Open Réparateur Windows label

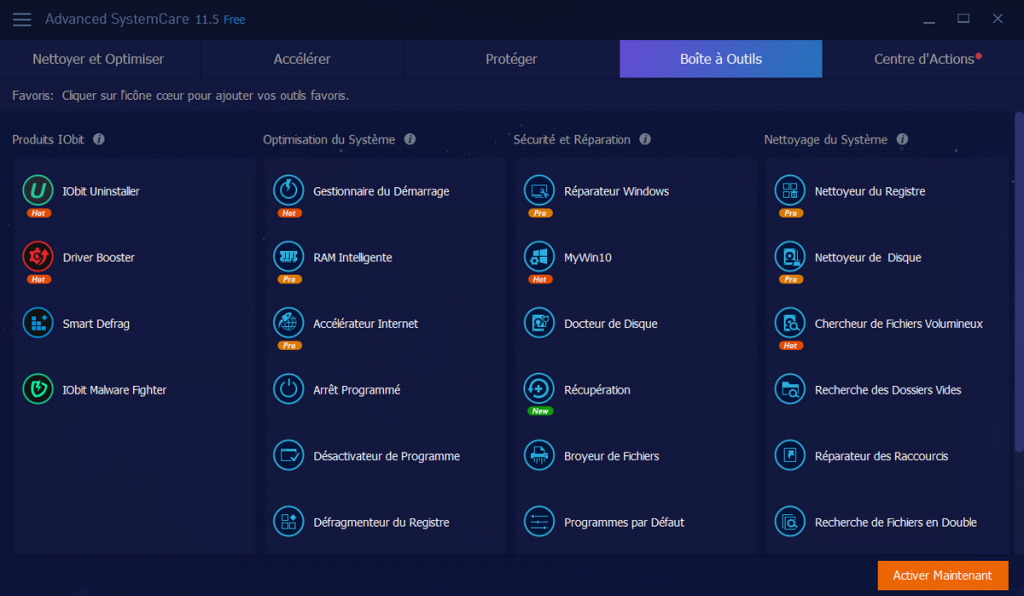pyautogui.click(x=616, y=191)
